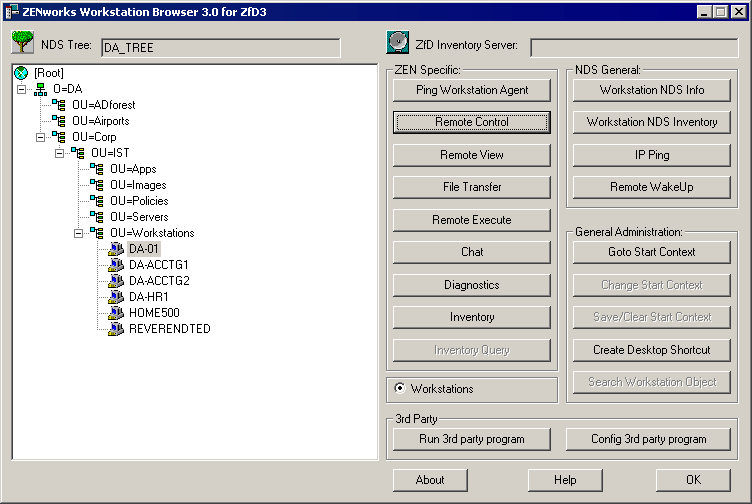Start a Remote Control session
Image resolution: width=752 pixels, height=504 pixels.
click(x=472, y=122)
